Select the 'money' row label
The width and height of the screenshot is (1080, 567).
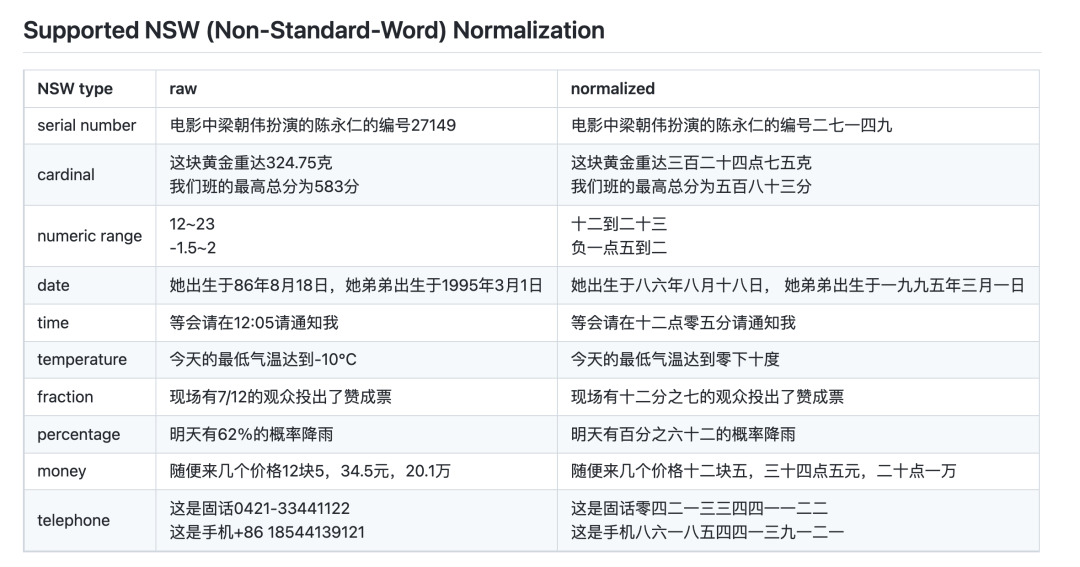[62, 471]
